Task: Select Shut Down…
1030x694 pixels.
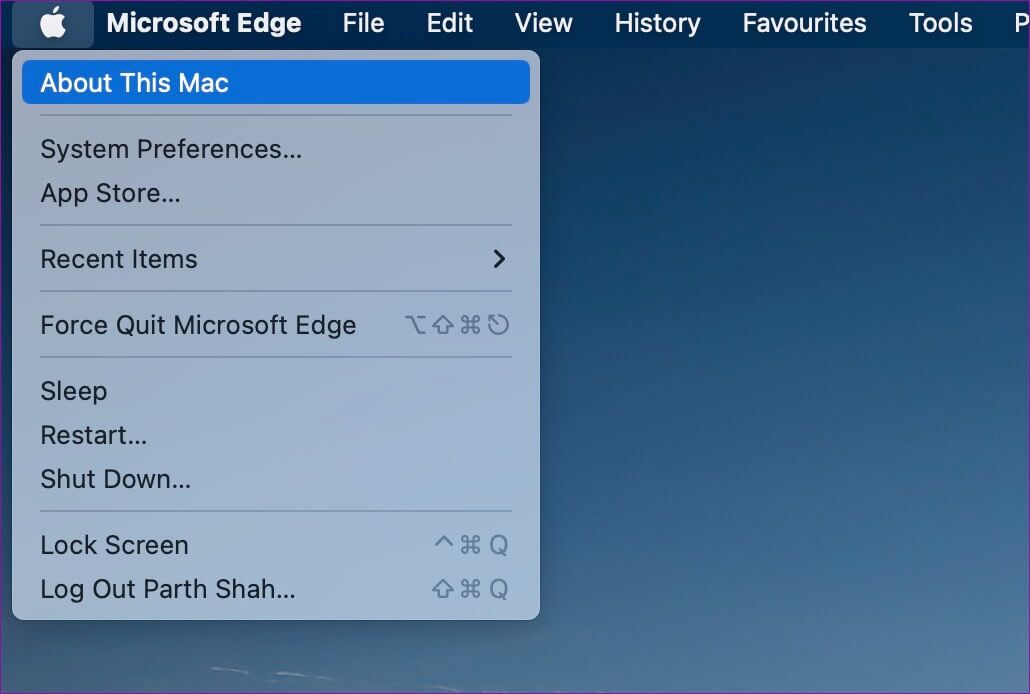Action: [x=276, y=479]
